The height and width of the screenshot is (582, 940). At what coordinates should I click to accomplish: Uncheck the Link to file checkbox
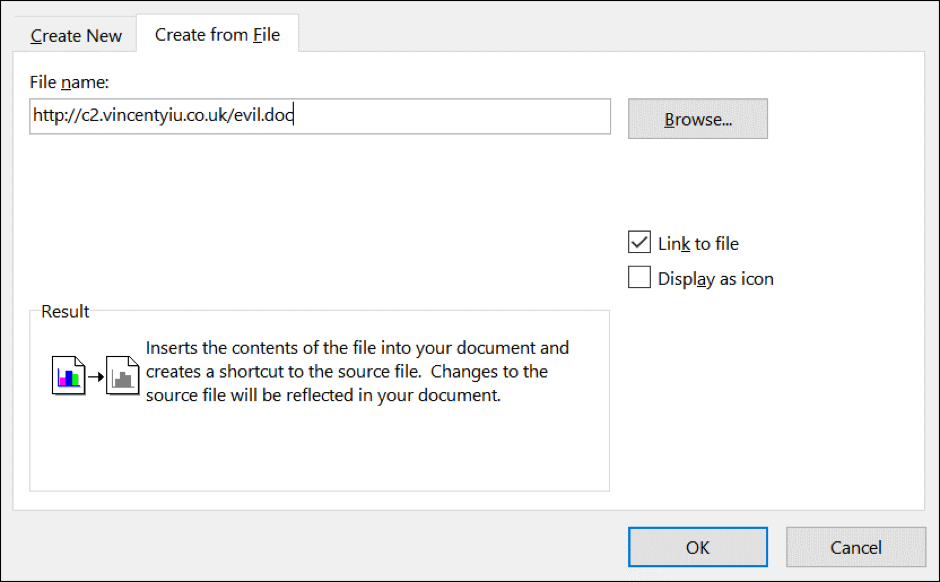639,243
